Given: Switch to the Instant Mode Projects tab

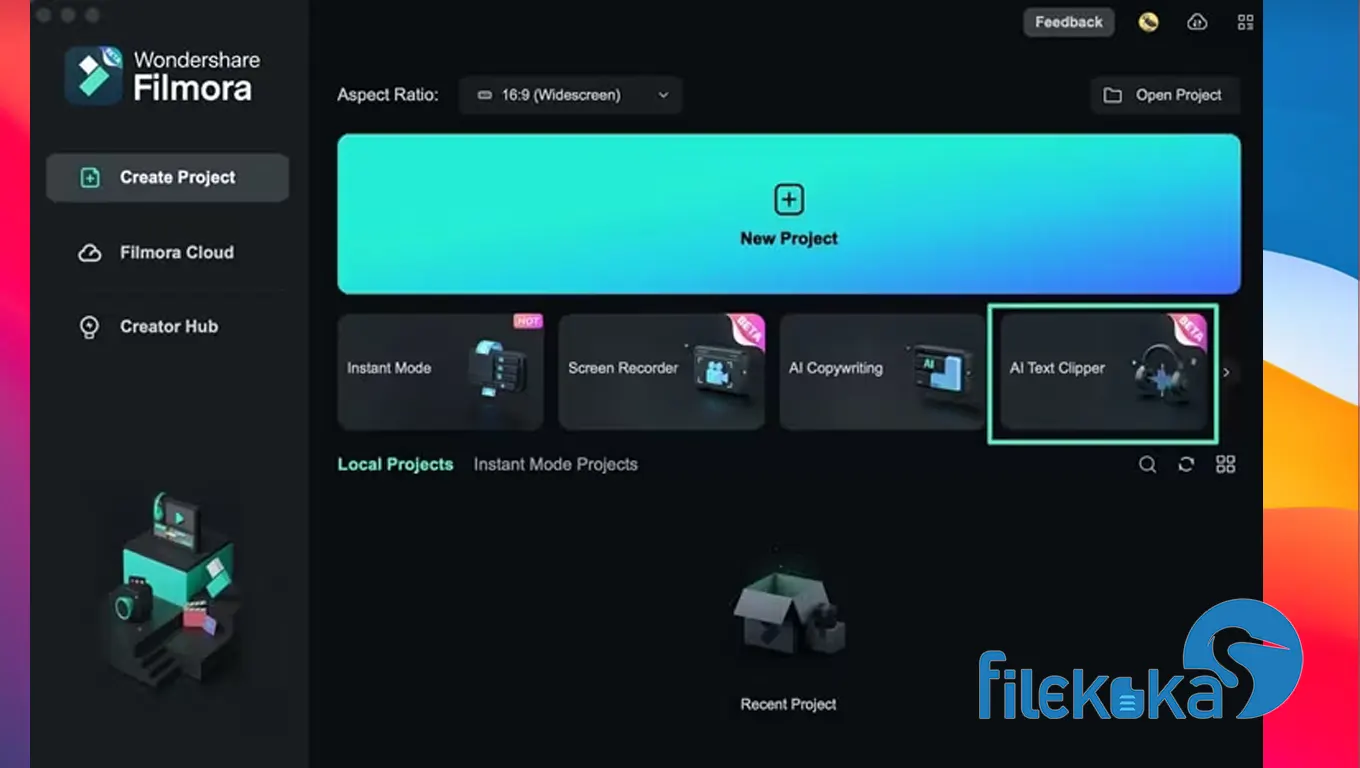Looking at the screenshot, I should (555, 464).
